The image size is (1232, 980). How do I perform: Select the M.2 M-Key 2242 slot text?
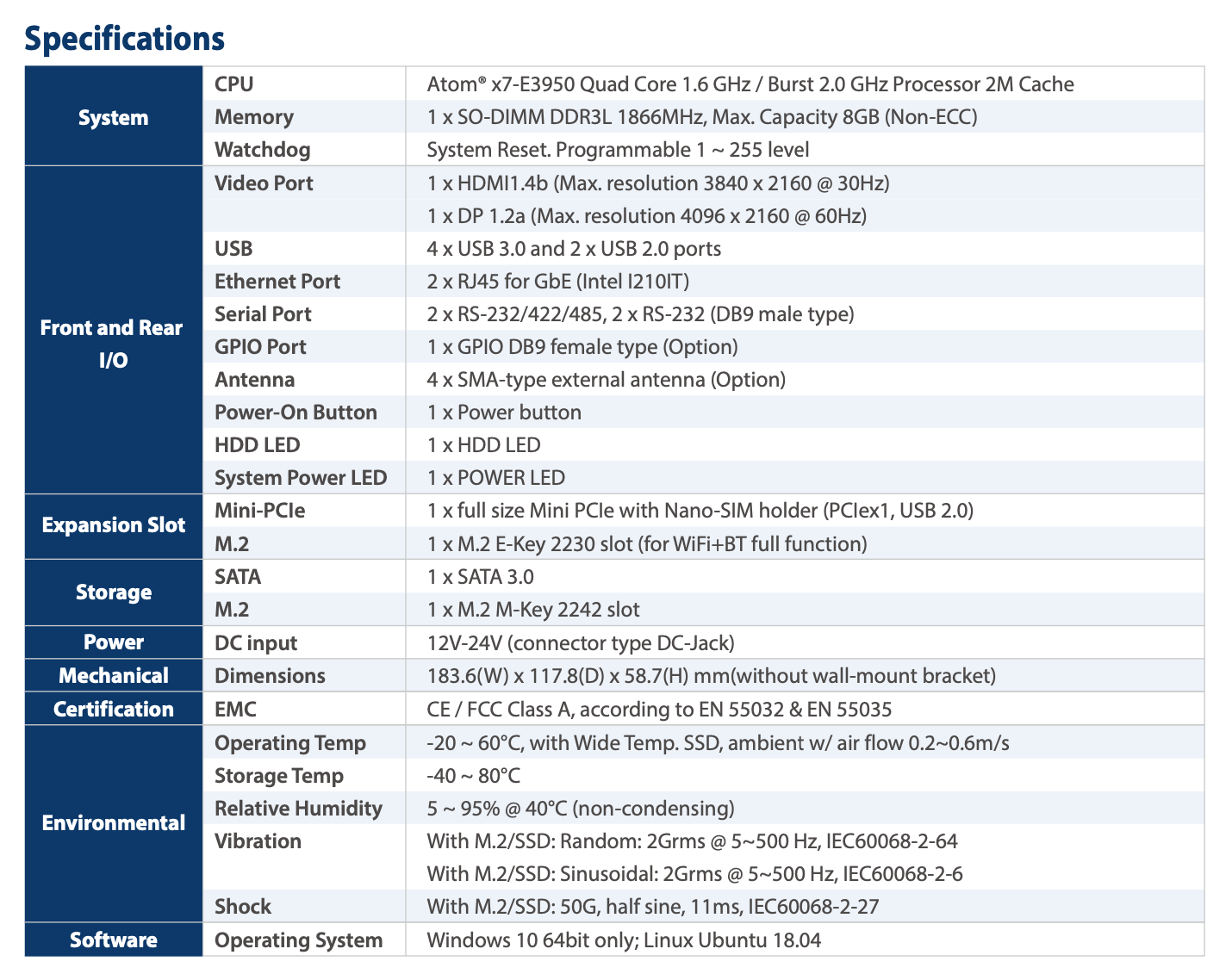click(x=532, y=610)
